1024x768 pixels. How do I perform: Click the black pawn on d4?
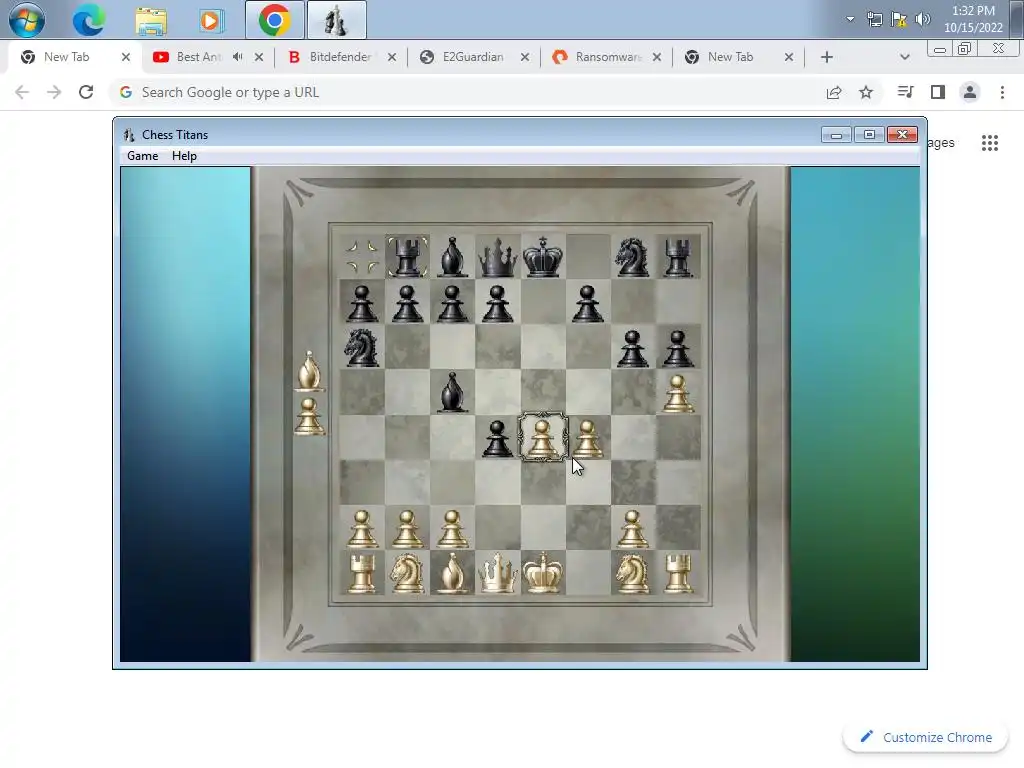click(x=497, y=437)
